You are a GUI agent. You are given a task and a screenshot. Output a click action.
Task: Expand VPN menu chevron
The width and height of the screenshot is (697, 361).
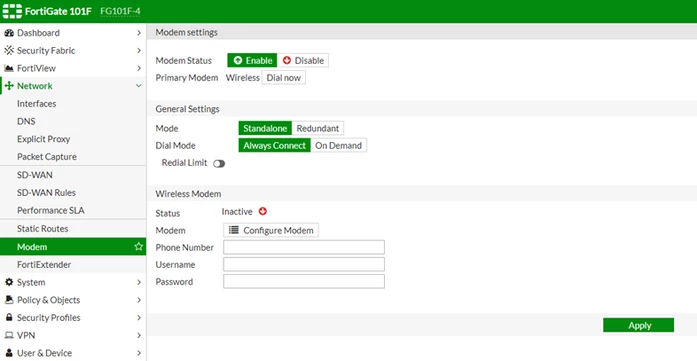(139, 335)
